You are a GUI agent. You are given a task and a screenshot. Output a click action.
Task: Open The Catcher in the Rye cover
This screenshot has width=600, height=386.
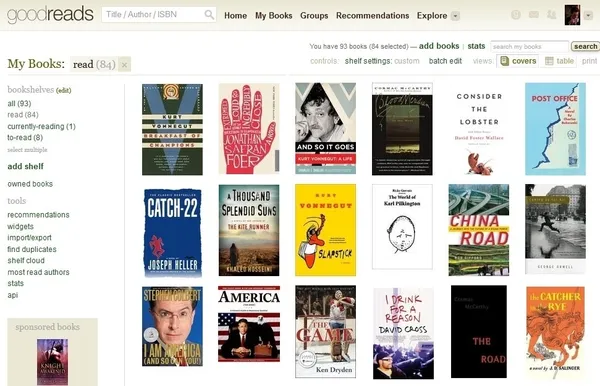click(555, 333)
